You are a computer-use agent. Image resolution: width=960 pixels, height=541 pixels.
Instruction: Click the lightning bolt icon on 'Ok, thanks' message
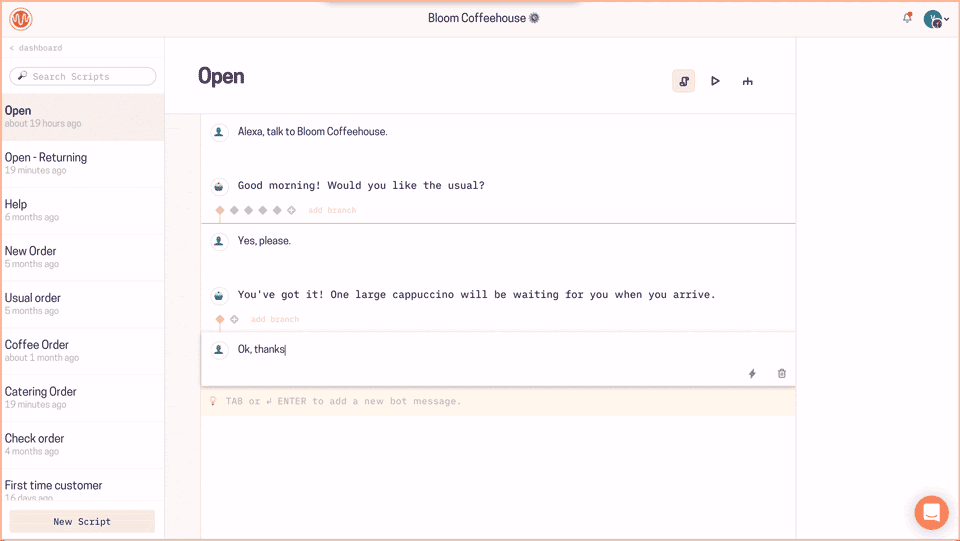[x=752, y=373]
